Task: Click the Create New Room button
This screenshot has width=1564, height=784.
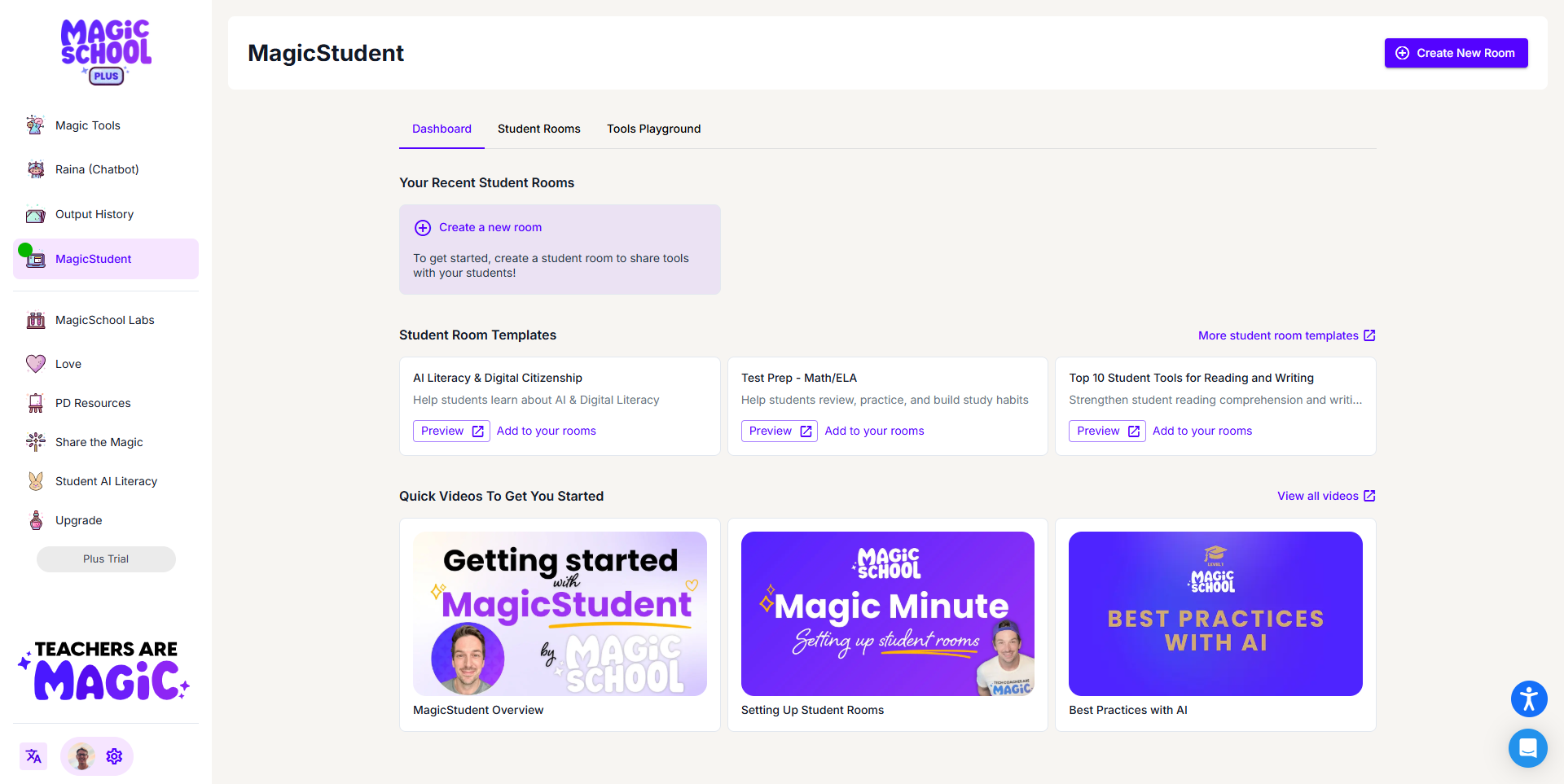Action: (x=1456, y=53)
